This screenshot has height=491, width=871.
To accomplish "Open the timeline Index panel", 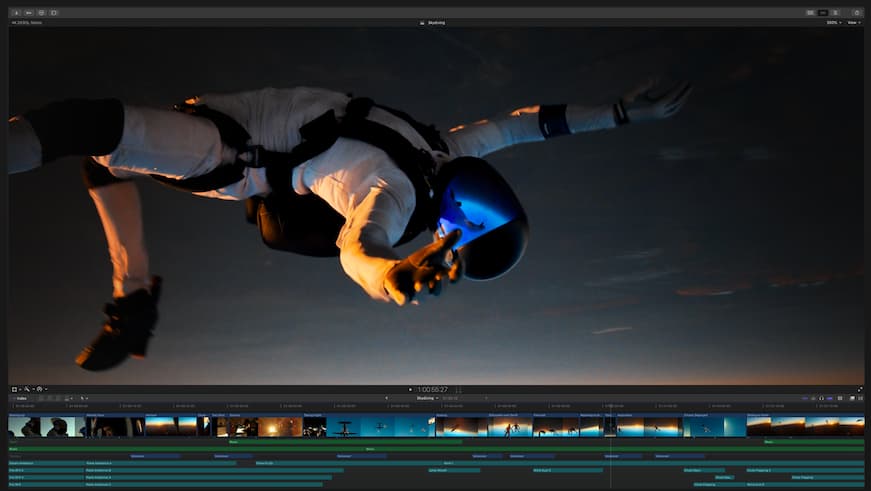I will pos(20,398).
